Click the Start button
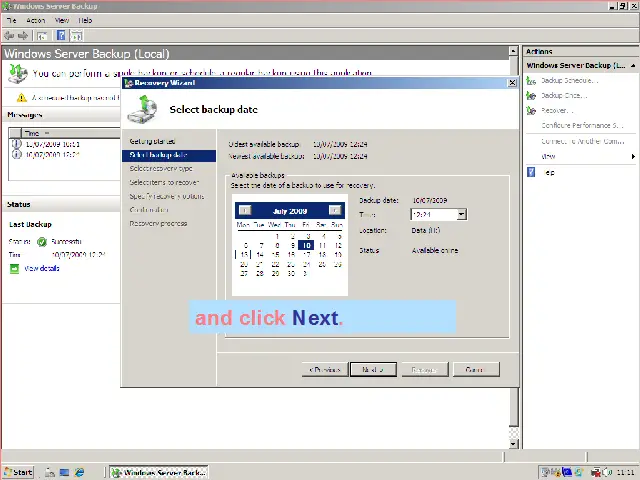The image size is (640, 480). (18, 472)
